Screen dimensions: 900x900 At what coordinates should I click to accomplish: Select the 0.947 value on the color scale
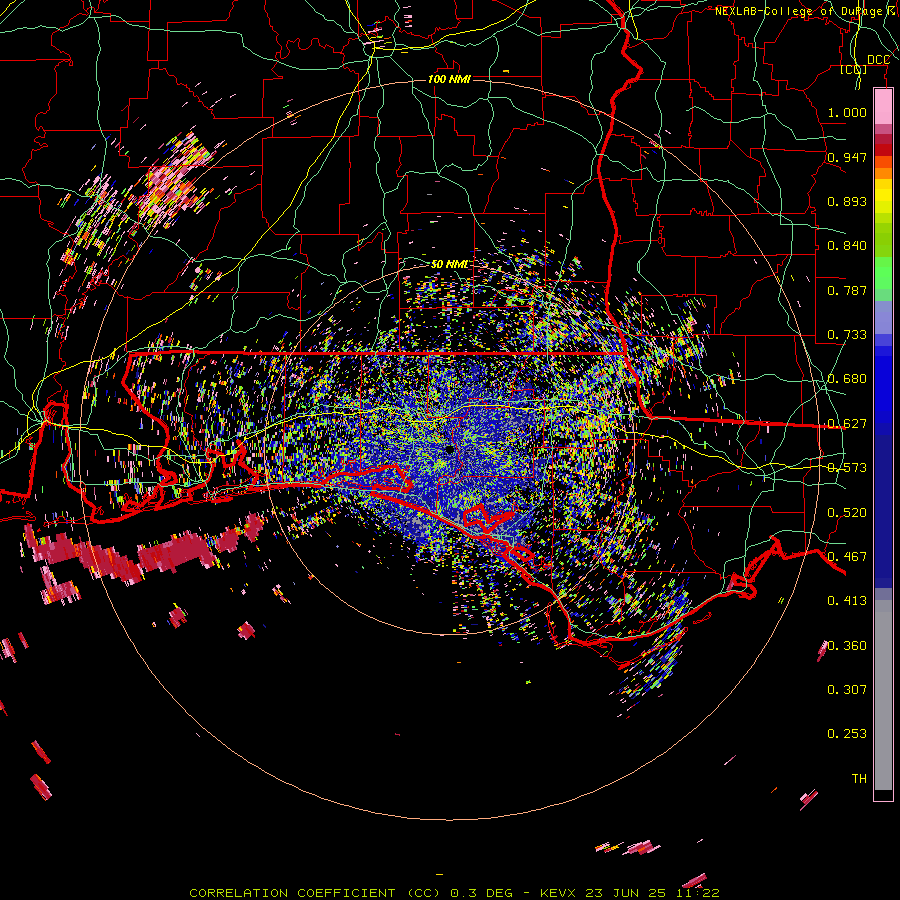[x=847, y=157]
